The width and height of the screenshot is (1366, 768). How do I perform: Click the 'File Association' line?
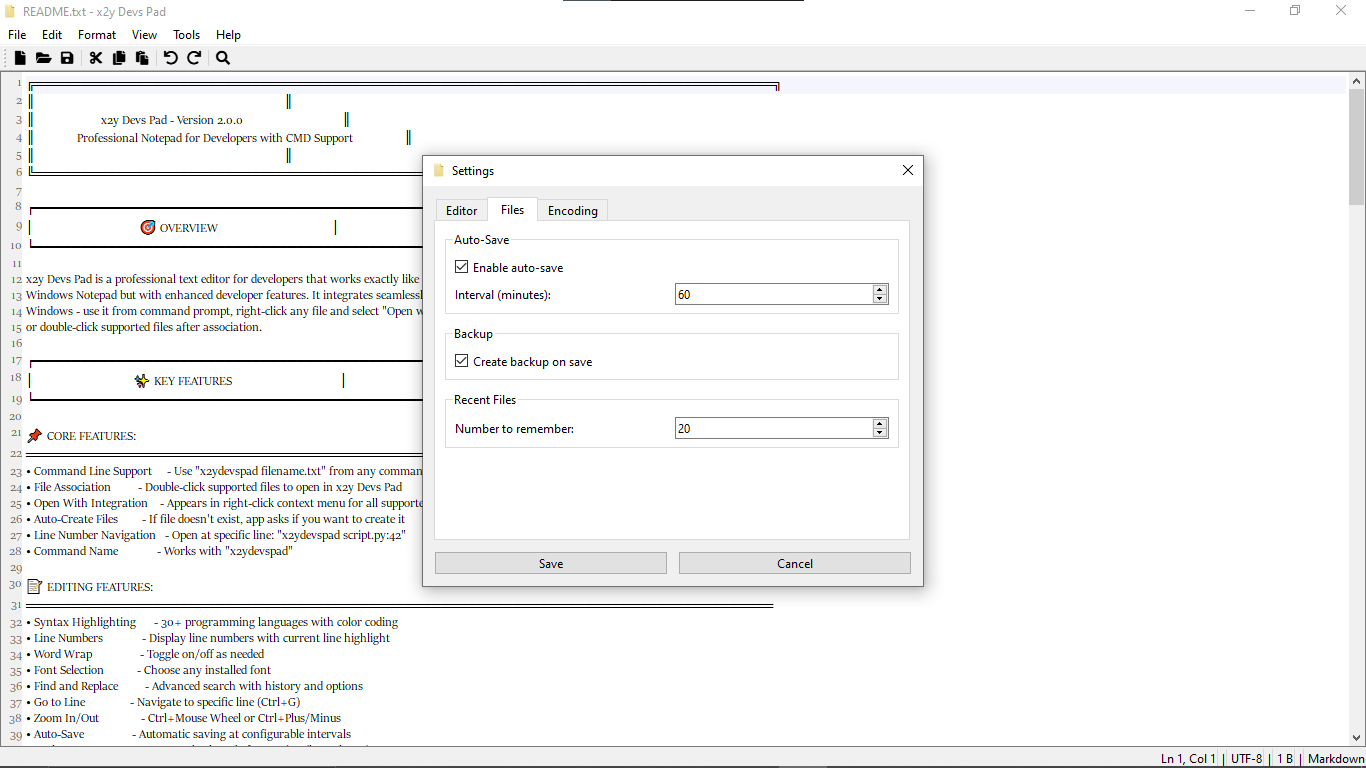[214, 487]
